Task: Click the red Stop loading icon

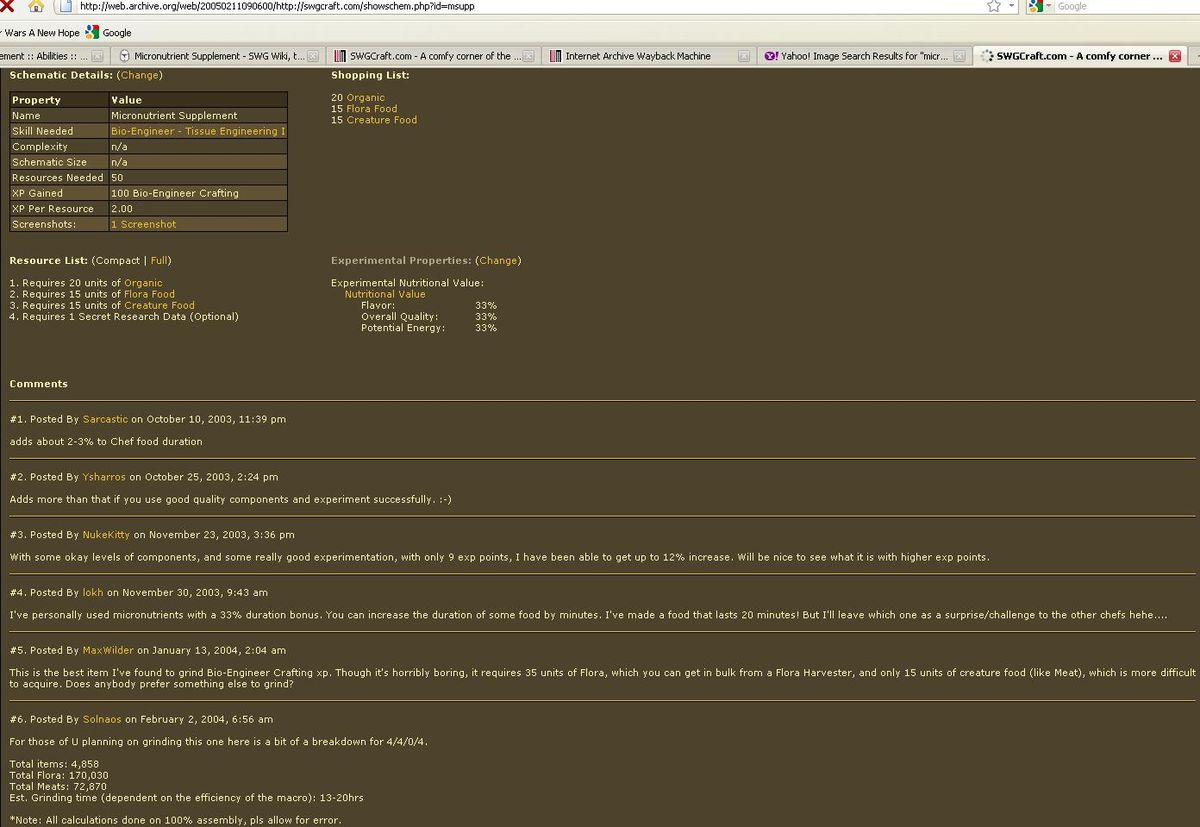Action: point(7,6)
